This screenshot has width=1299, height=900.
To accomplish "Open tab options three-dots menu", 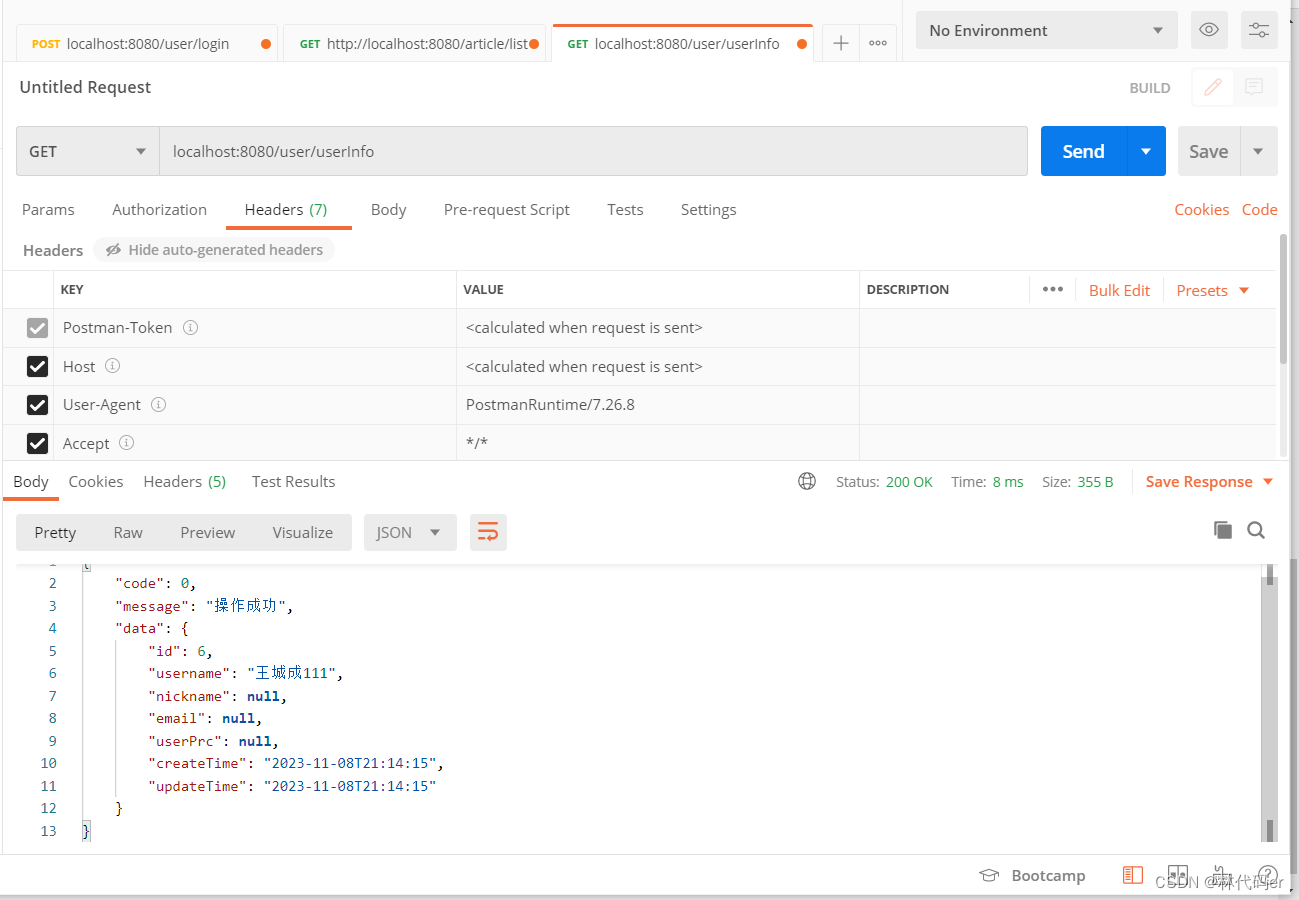I will click(x=878, y=43).
